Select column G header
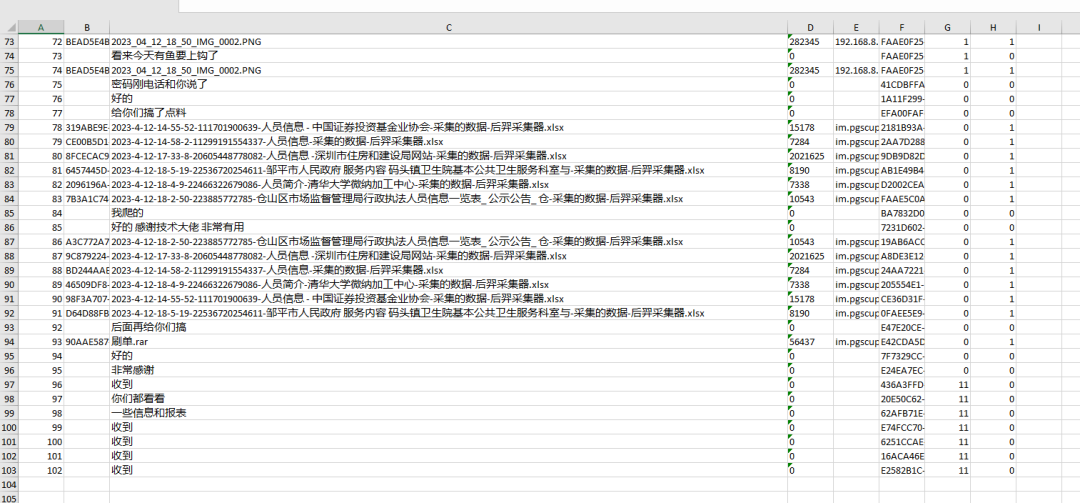This screenshot has width=1080, height=503. pos(948,28)
